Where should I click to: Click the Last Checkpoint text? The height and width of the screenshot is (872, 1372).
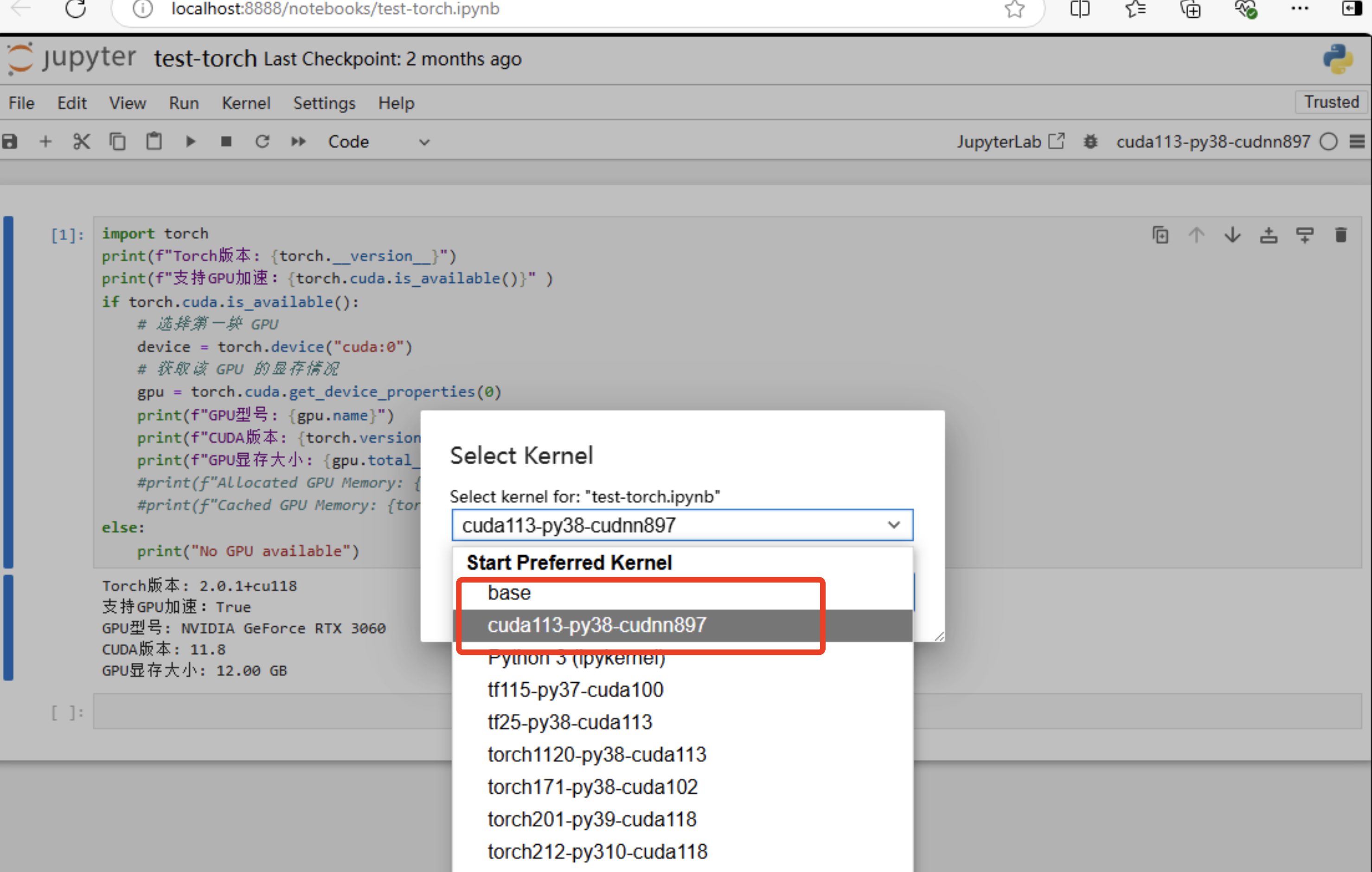coord(392,59)
